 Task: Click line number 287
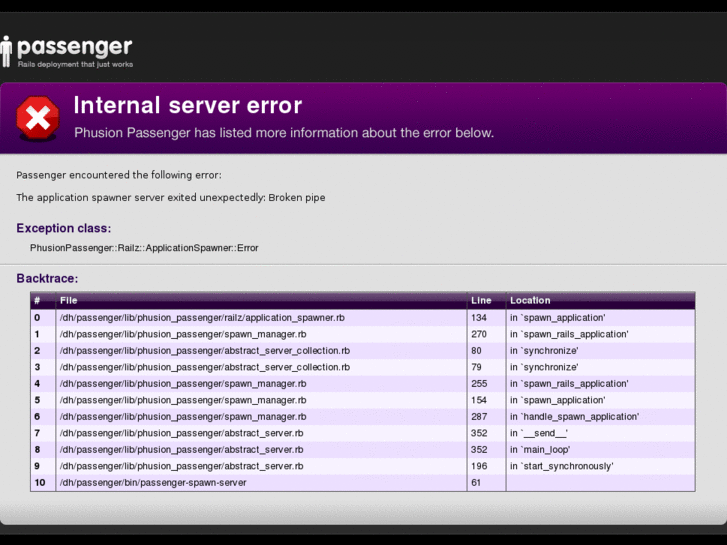(479, 417)
